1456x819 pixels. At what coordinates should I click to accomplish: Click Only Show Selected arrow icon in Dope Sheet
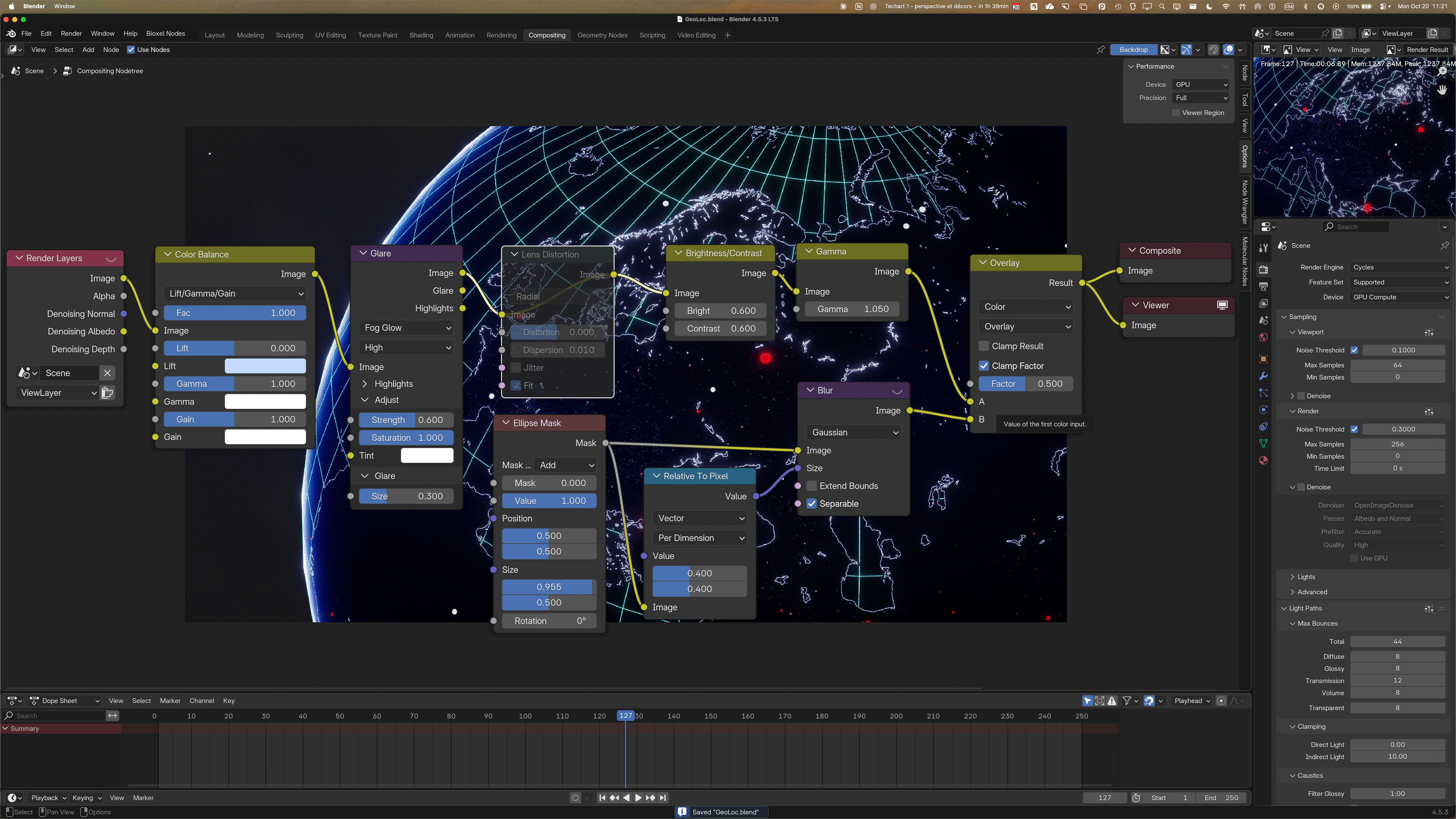1087,701
